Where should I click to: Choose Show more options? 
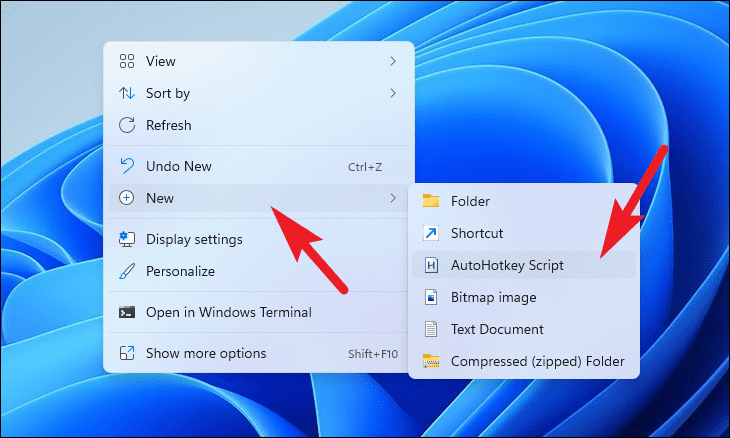click(259, 353)
